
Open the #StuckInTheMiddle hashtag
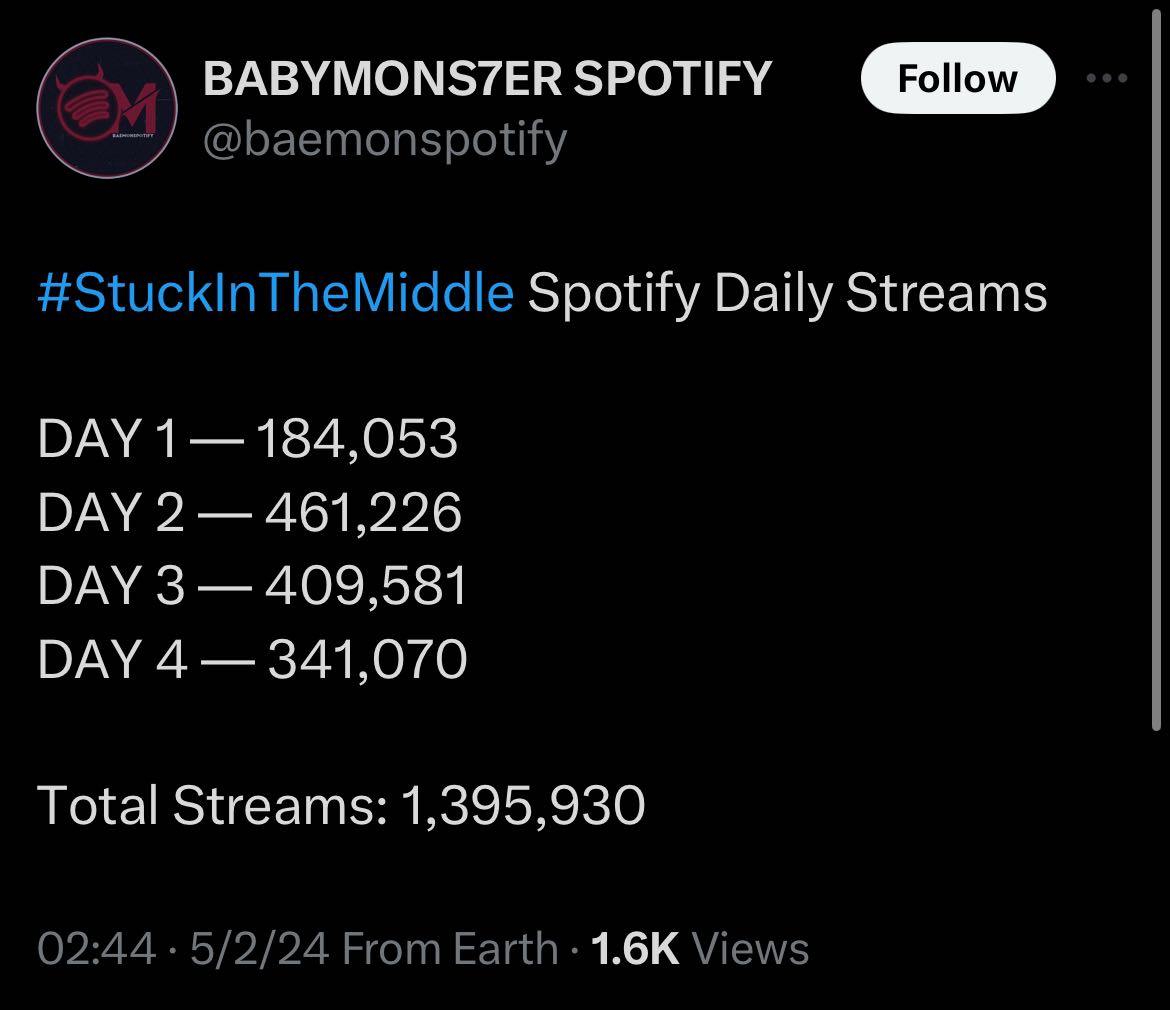pyautogui.click(x=275, y=293)
